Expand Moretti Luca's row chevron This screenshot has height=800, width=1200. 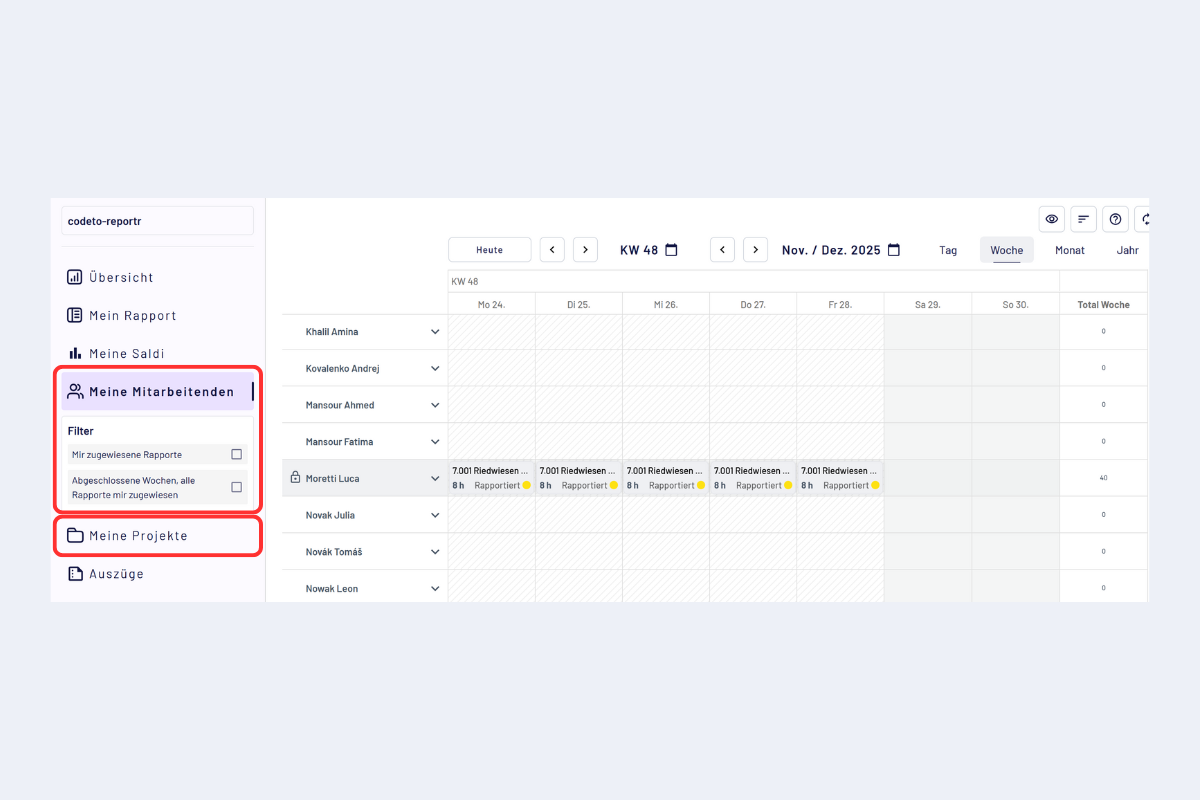click(x=435, y=478)
